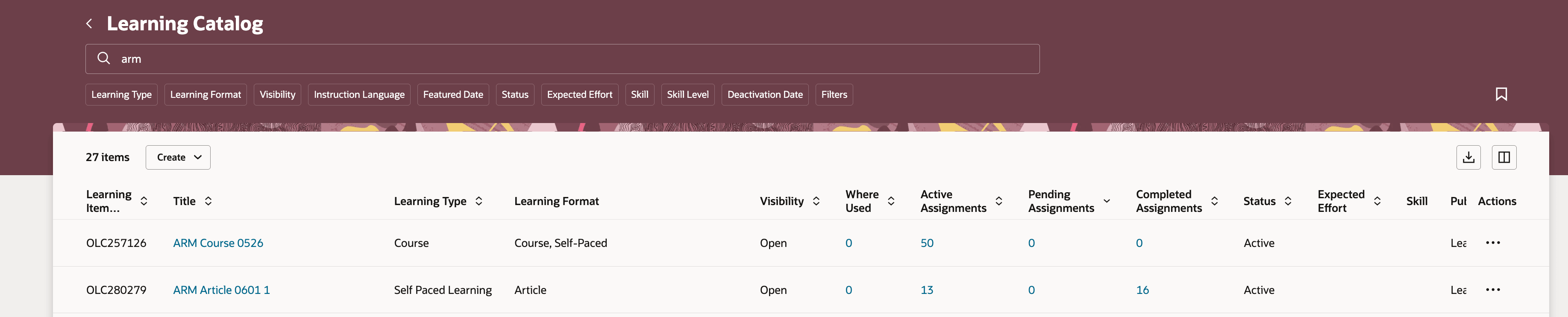Sort by Visibility column arrows

coord(816,201)
